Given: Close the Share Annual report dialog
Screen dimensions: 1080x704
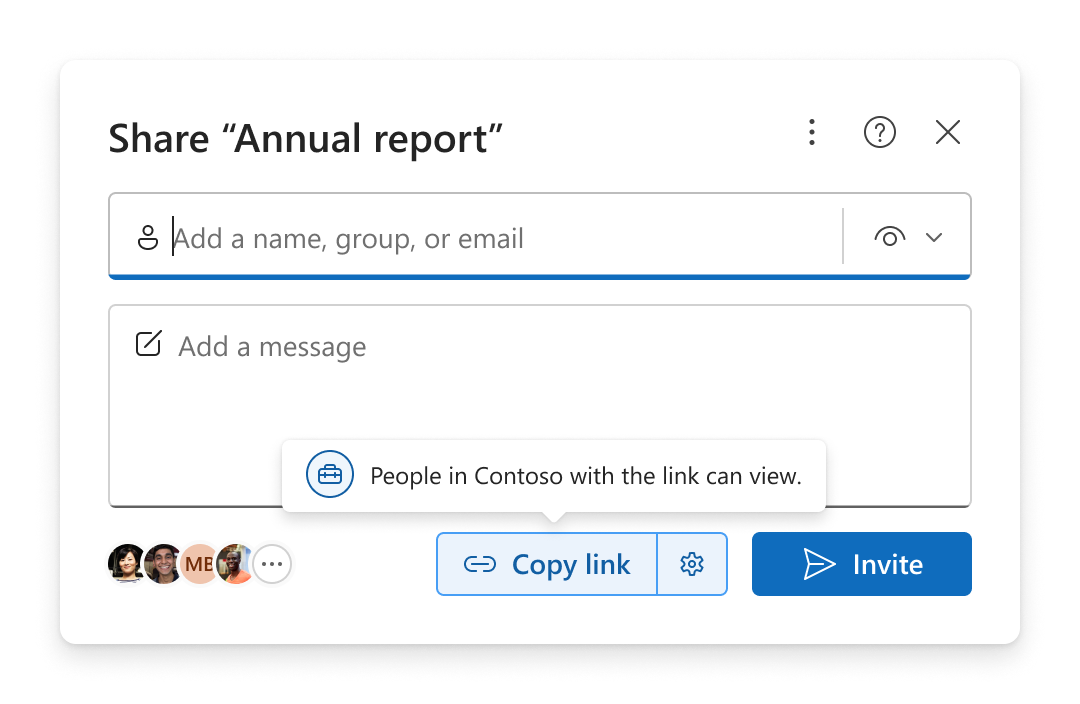Looking at the screenshot, I should tap(948, 132).
